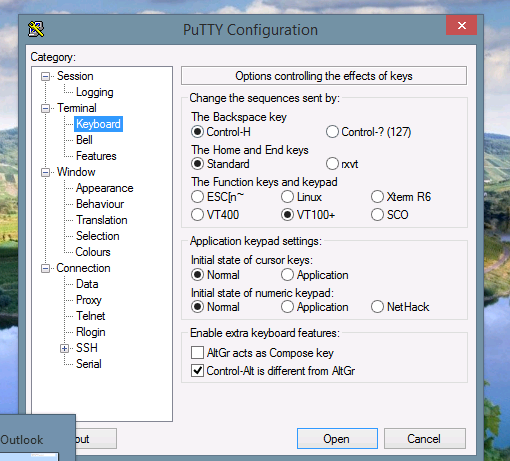Viewport: 510px width, 461px height.
Task: Open the Behaviour category
Action: 100,204
